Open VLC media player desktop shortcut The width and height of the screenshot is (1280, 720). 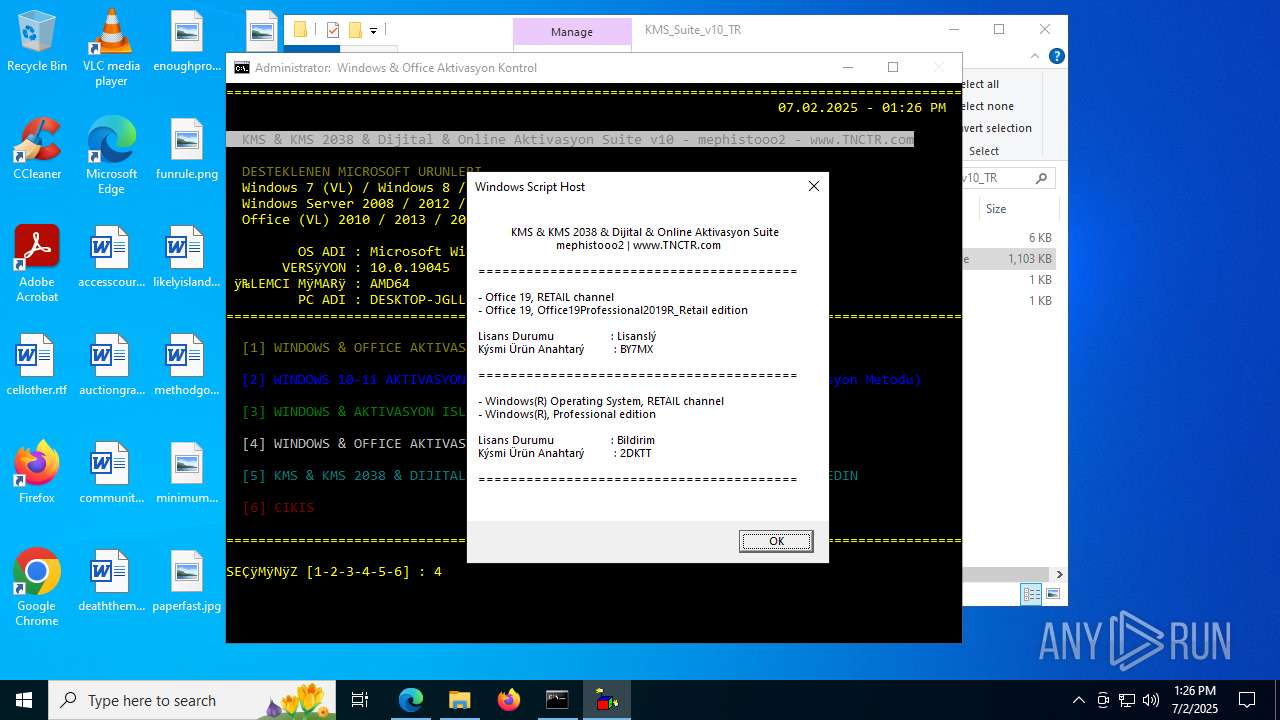(x=111, y=47)
